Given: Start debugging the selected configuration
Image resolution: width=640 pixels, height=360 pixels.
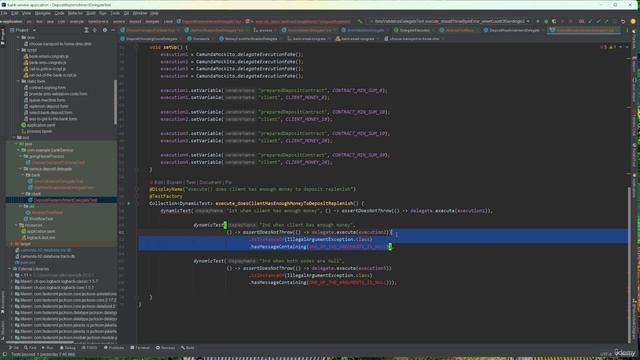Looking at the screenshot, I should [546, 21].
